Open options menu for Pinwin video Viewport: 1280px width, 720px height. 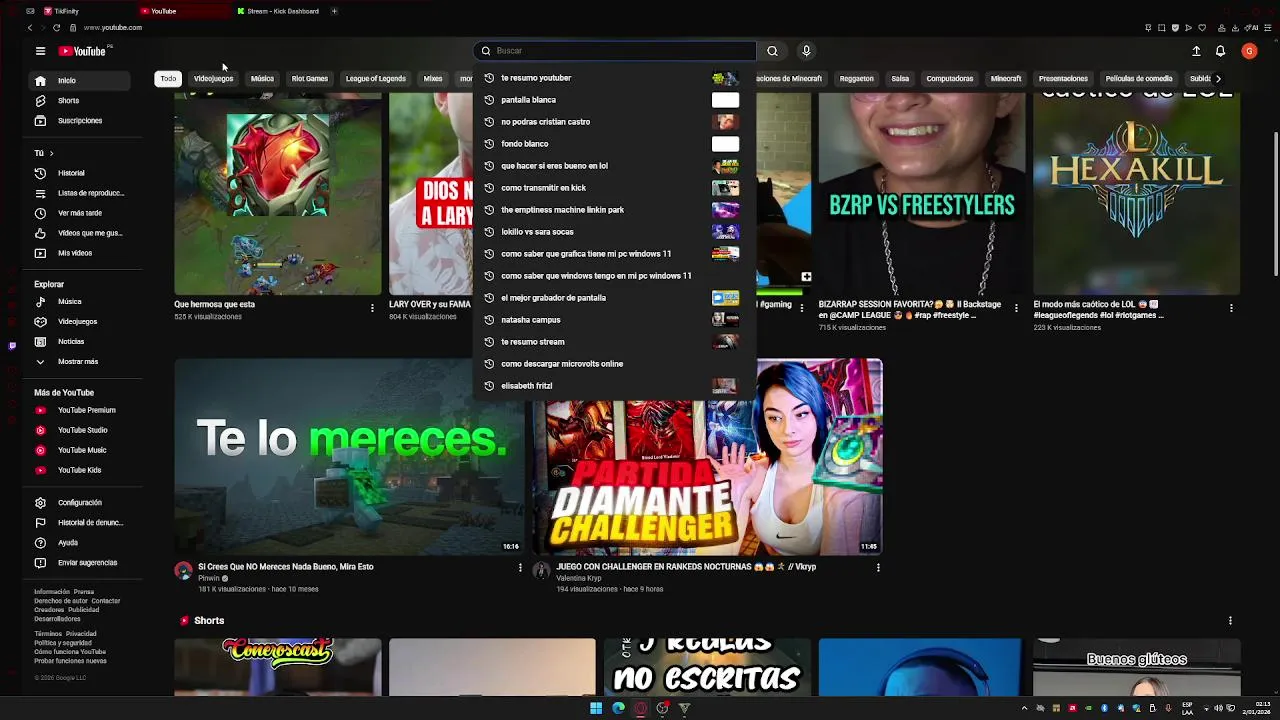click(520, 567)
